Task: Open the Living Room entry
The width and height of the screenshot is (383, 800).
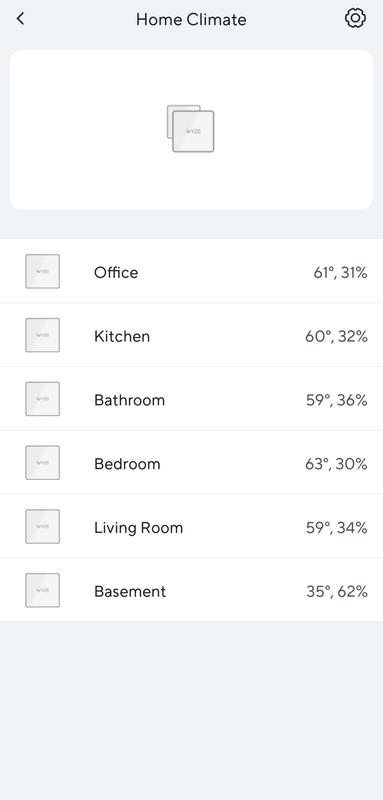Action: (191, 526)
